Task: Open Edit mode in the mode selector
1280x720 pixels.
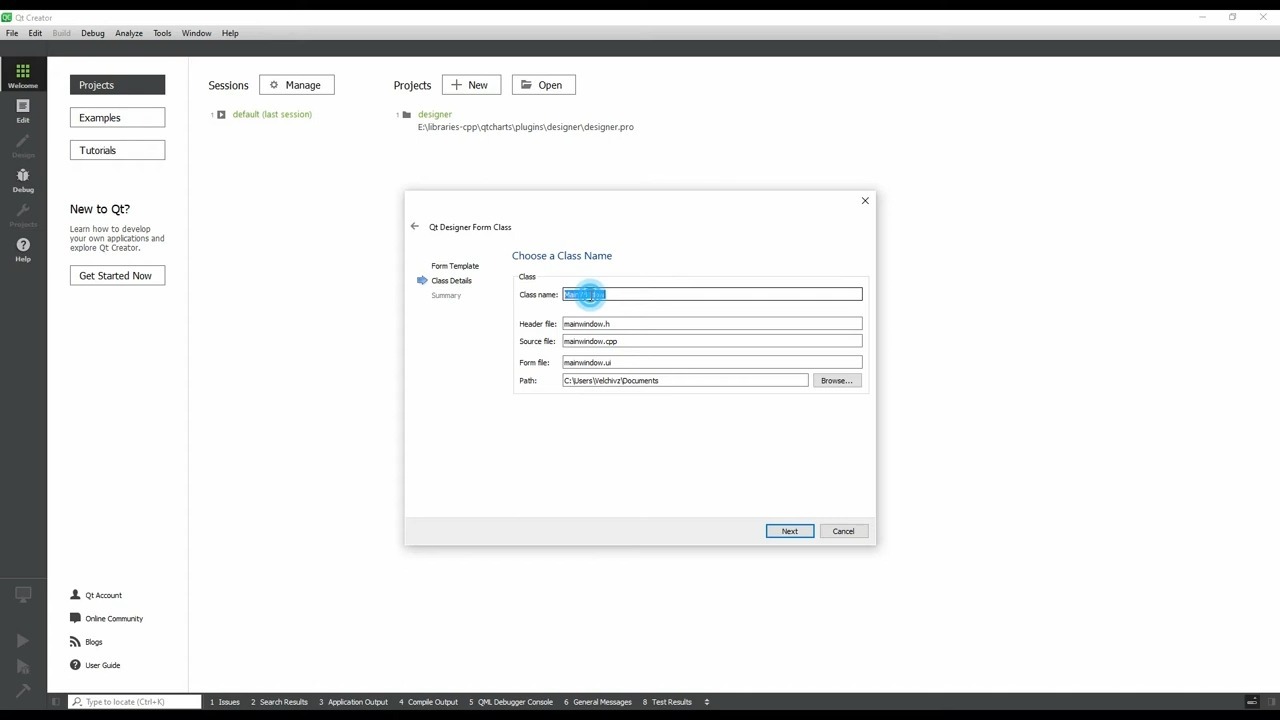Action: [23, 110]
